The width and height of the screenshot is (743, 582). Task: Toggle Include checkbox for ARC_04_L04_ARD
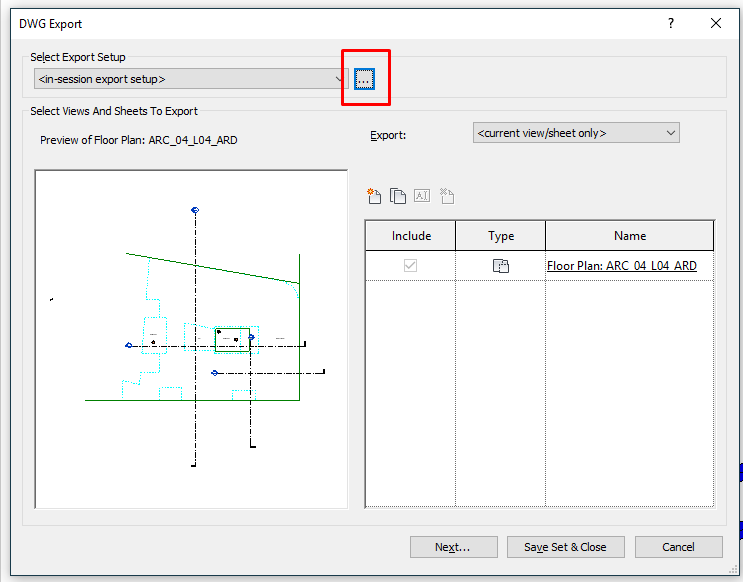[410, 265]
